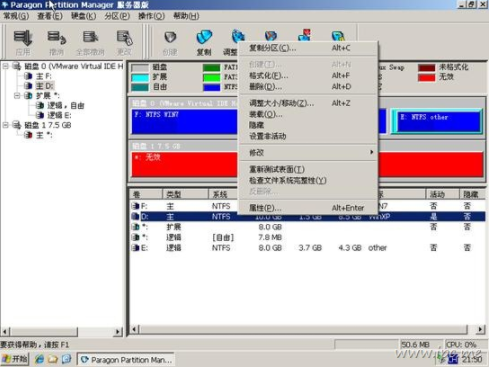
Task: Choose 检查文件系统完整性(Y) from context menu
Action: pos(308,180)
